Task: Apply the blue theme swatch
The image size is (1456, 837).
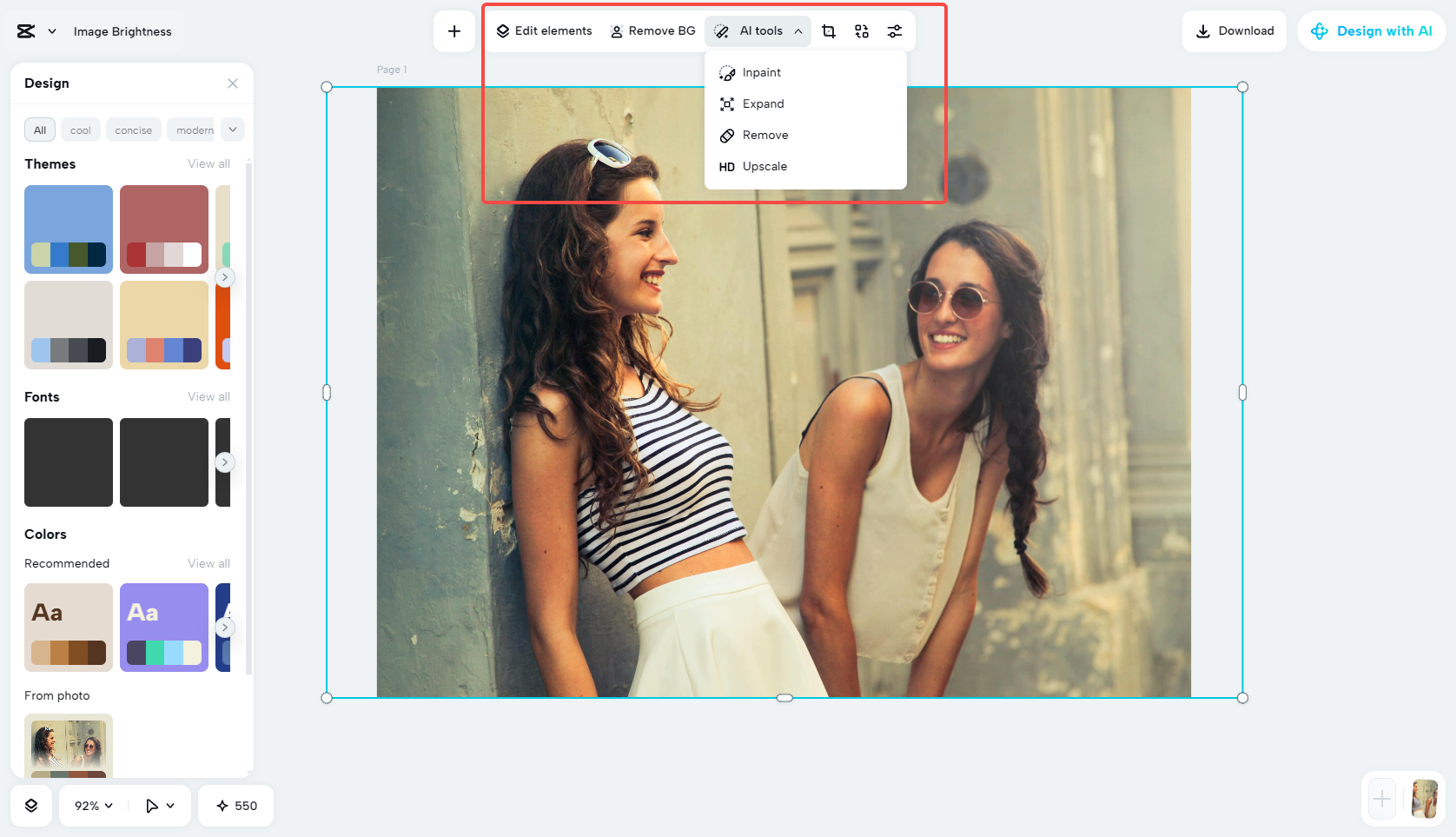Action: coord(69,229)
